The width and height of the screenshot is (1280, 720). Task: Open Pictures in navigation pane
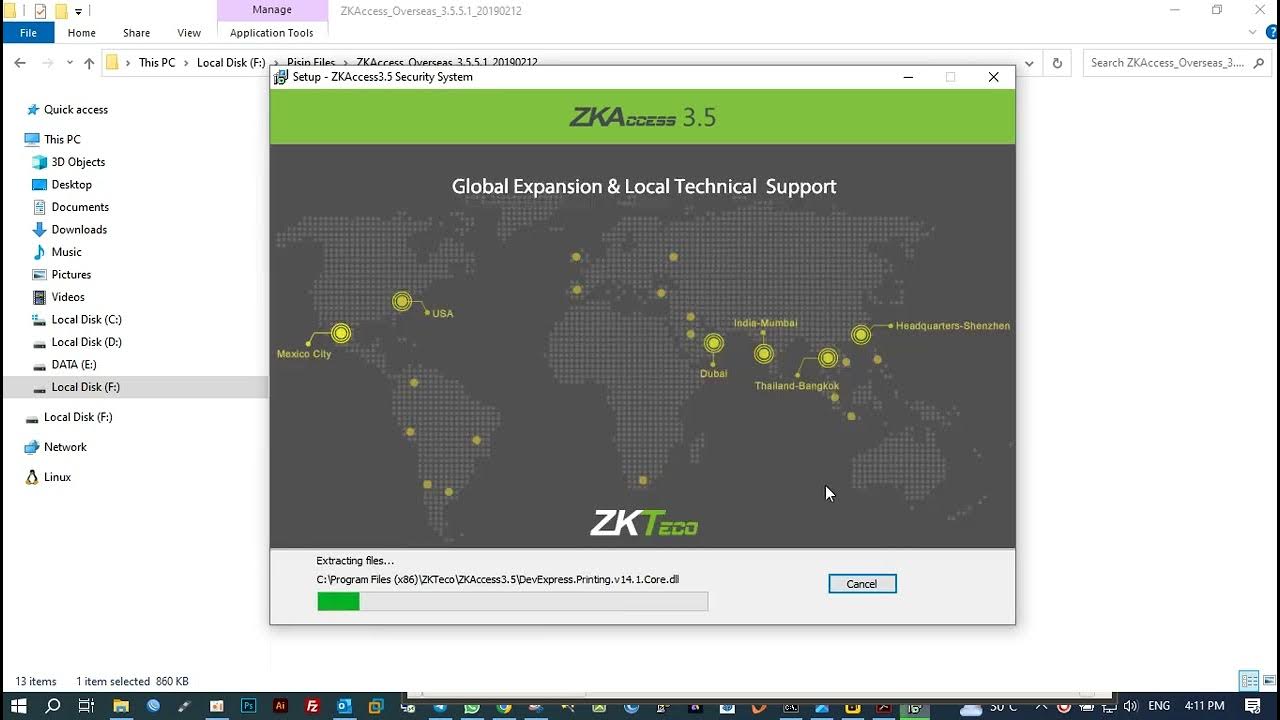71,275
